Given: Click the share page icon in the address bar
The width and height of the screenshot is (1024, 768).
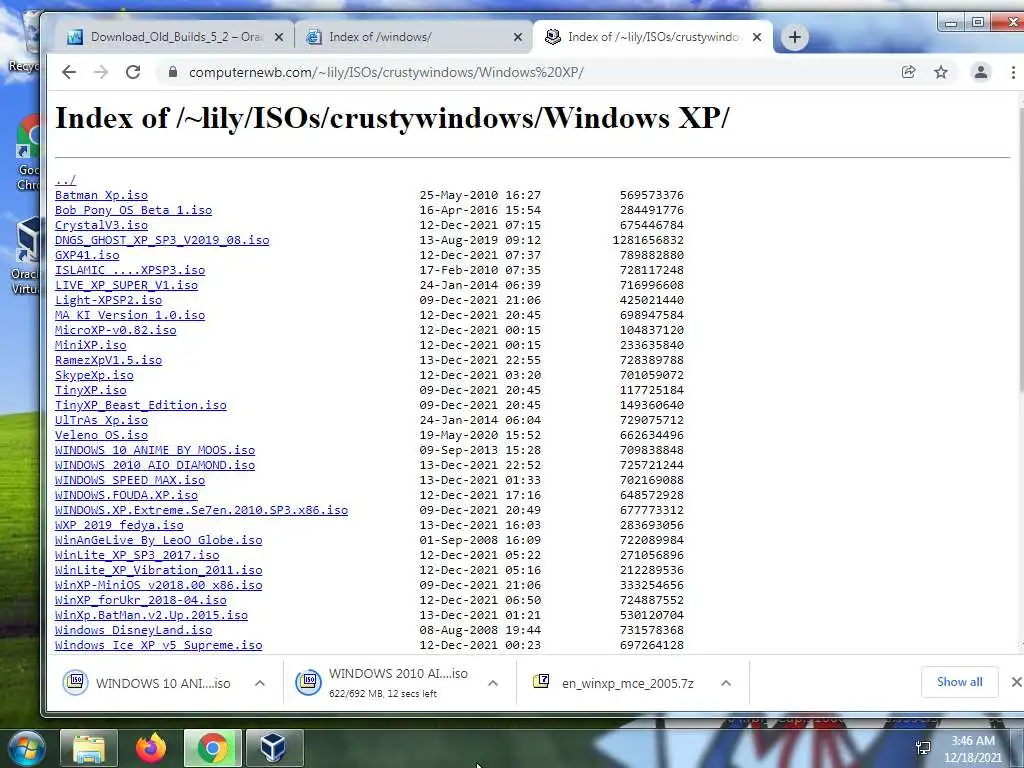Looking at the screenshot, I should [x=908, y=72].
